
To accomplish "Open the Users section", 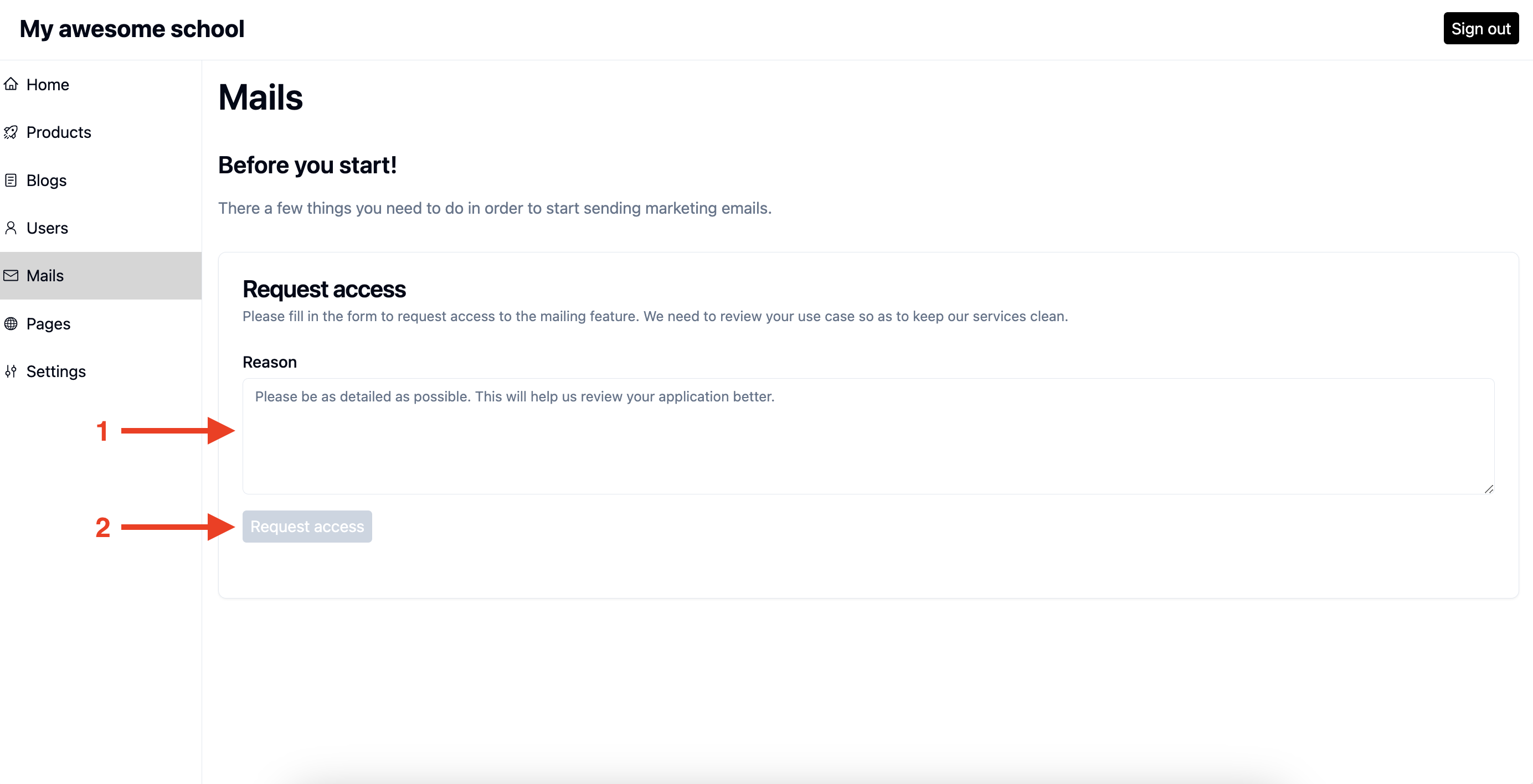I will click(x=47, y=227).
